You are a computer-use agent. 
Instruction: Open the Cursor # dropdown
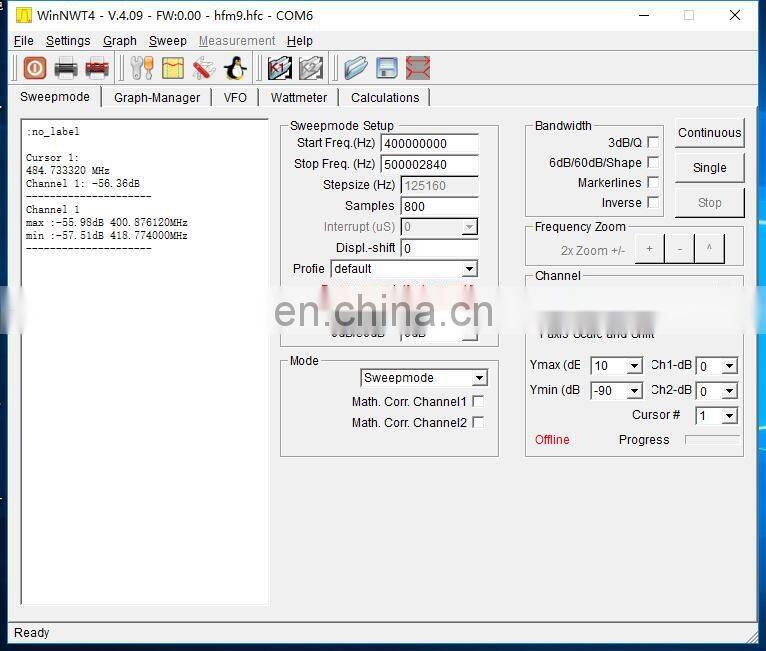(729, 416)
